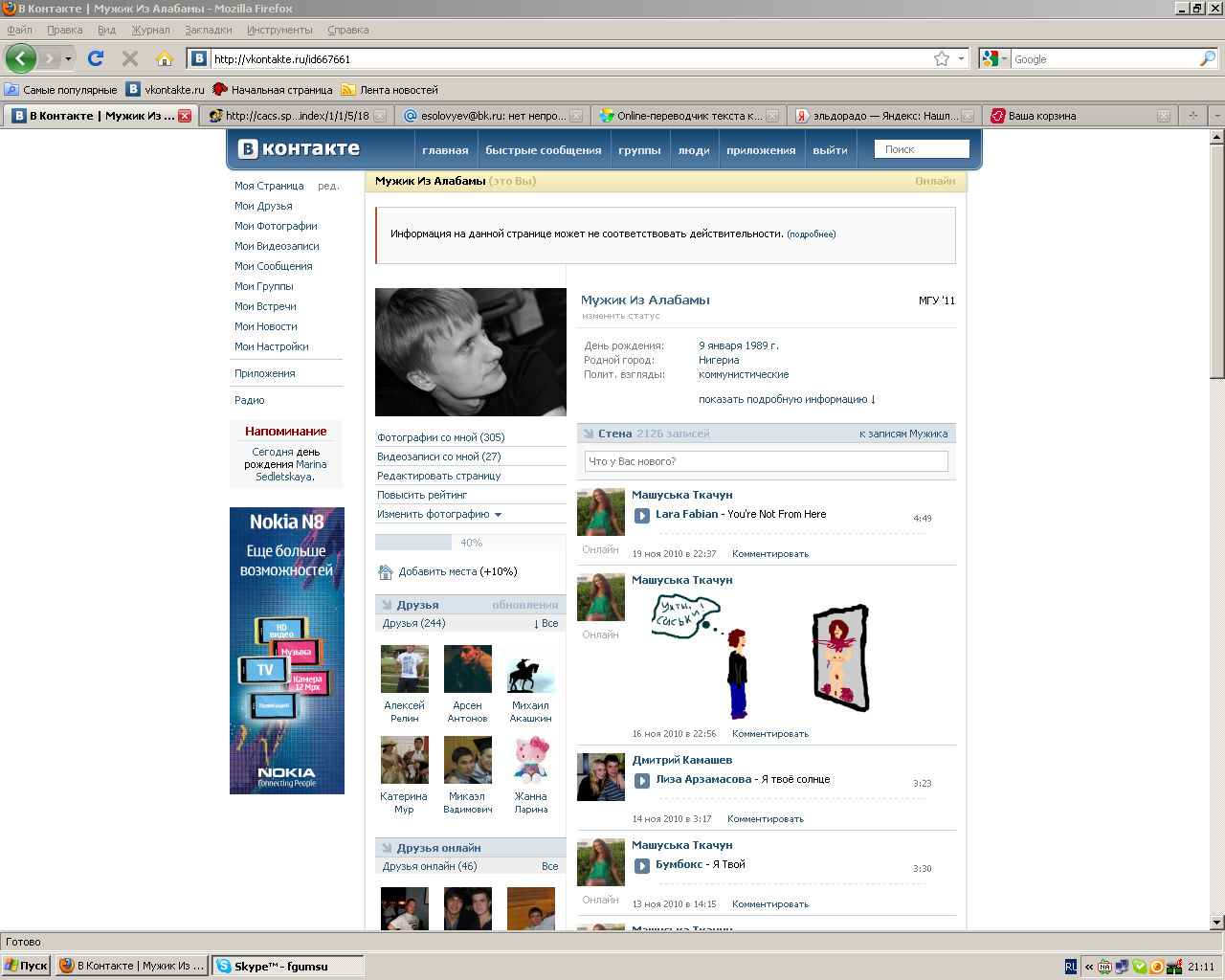Screen dimensions: 1225x980
Task: Open the Закладки menu
Action: pyautogui.click(x=209, y=30)
